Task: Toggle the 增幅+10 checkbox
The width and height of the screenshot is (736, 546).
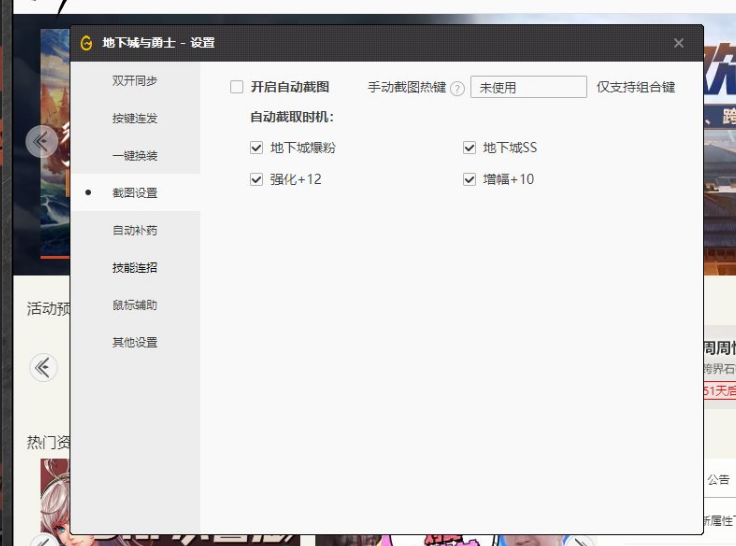Action: pos(469,179)
